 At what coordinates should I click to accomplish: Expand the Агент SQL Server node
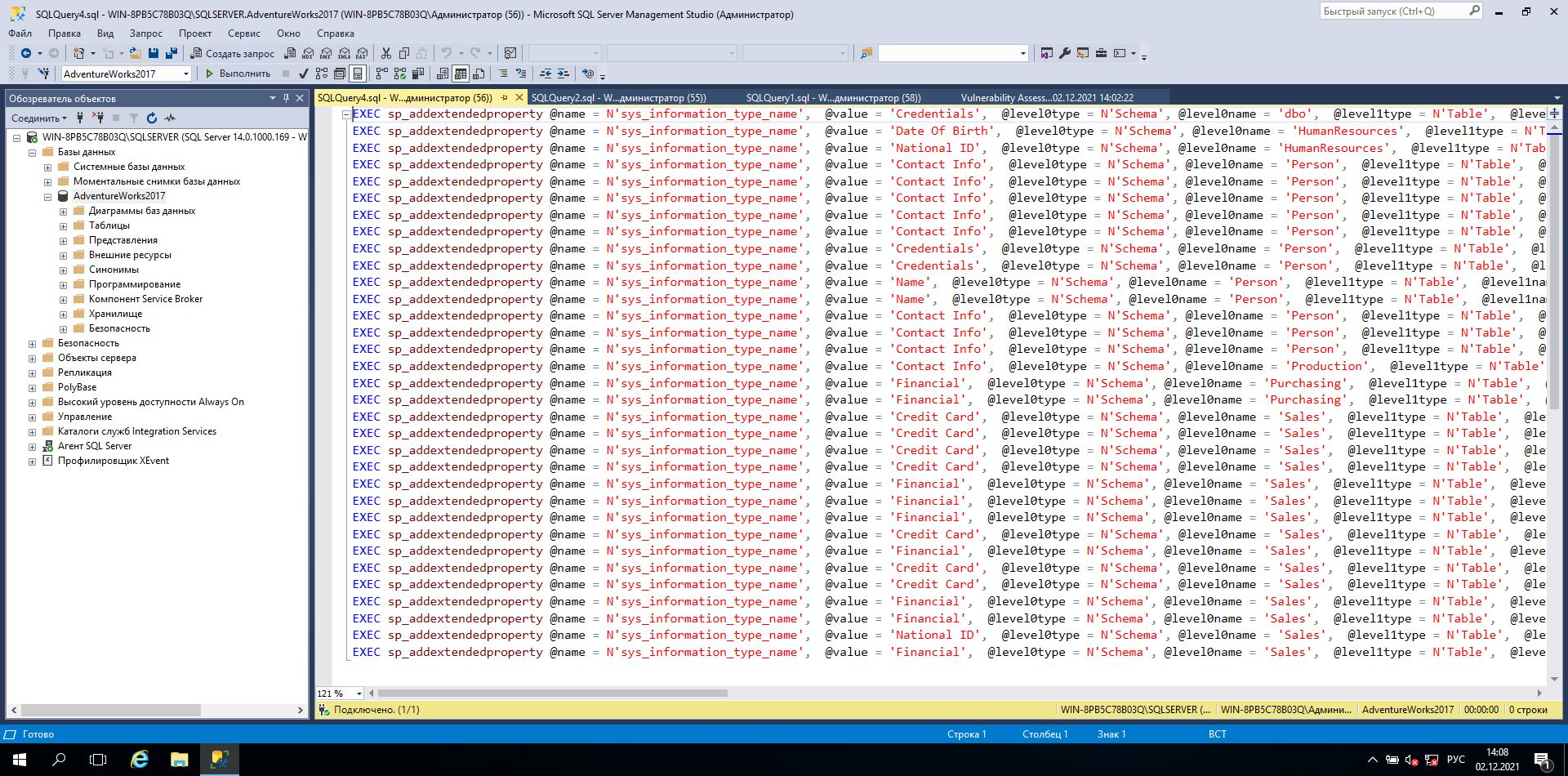32,447
